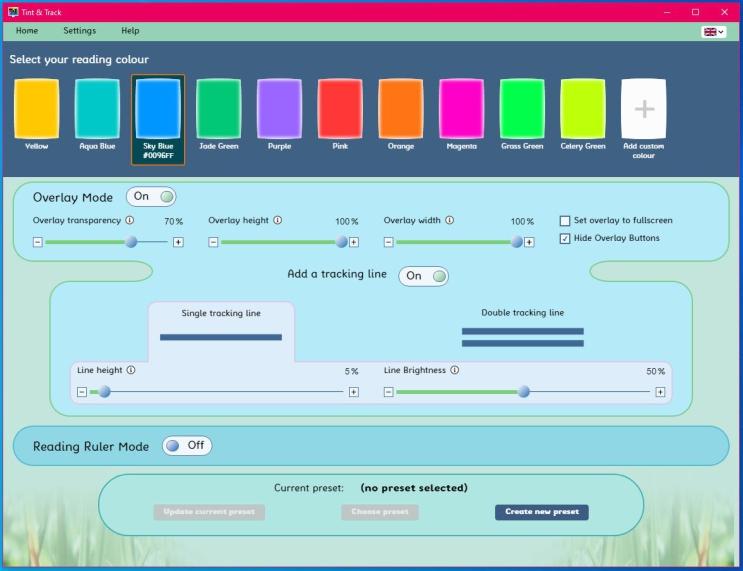Increase overlay transparency with plus button
Image resolution: width=743 pixels, height=571 pixels.
(178, 242)
